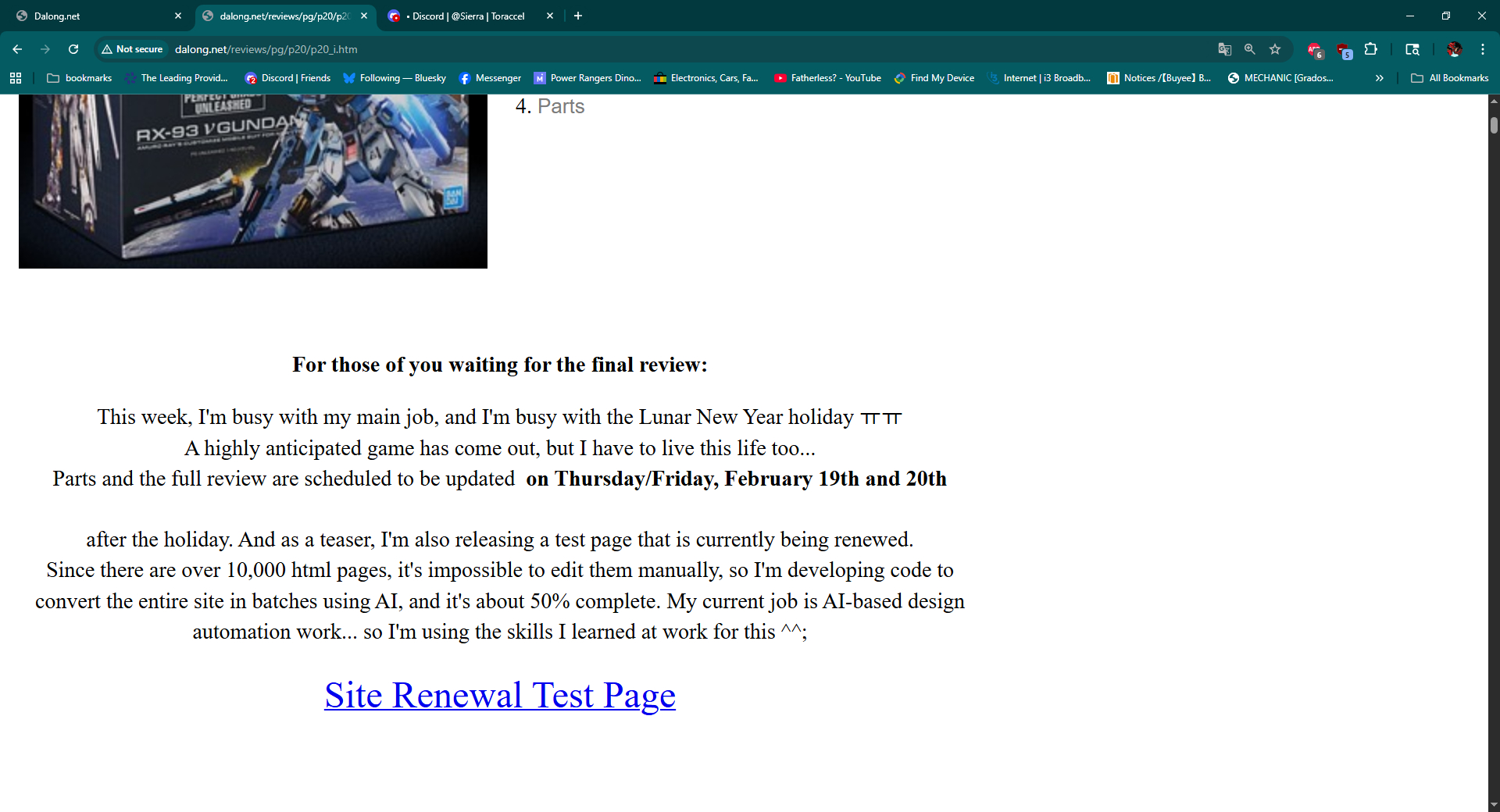
Task: Expand the bookmarks folder in bookmarks bar
Action: (80, 78)
